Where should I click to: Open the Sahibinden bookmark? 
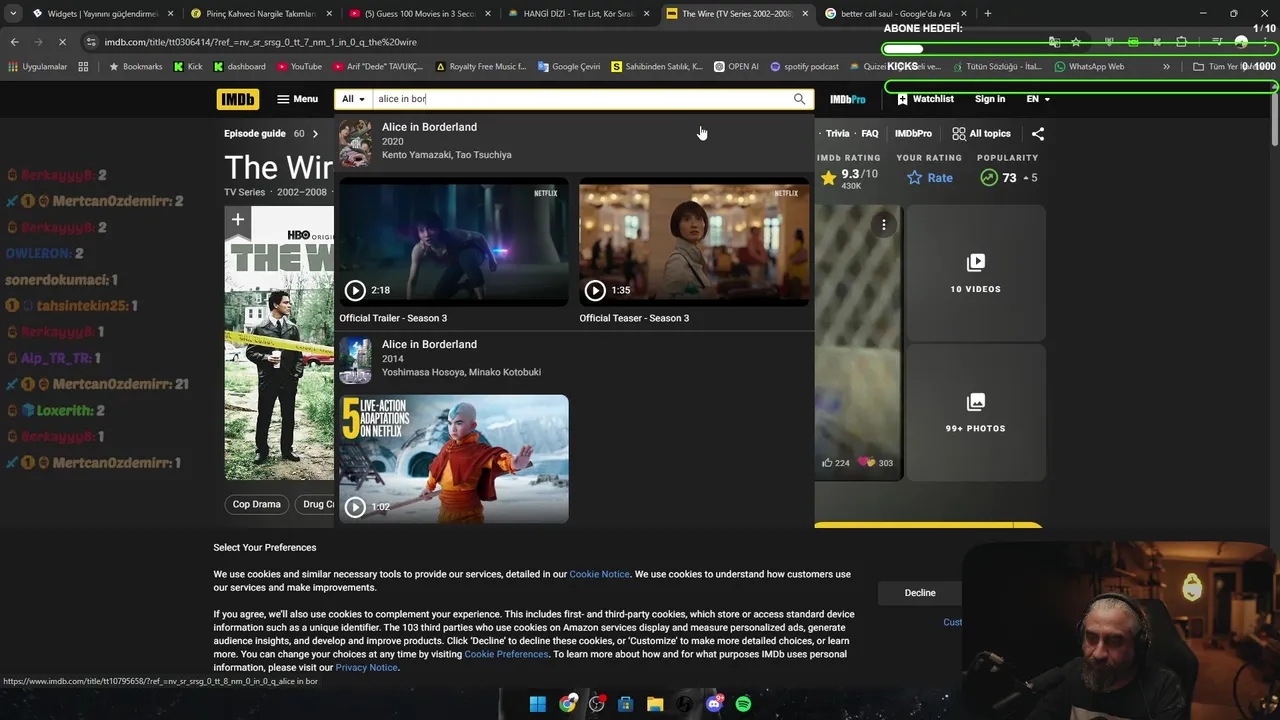click(657, 66)
